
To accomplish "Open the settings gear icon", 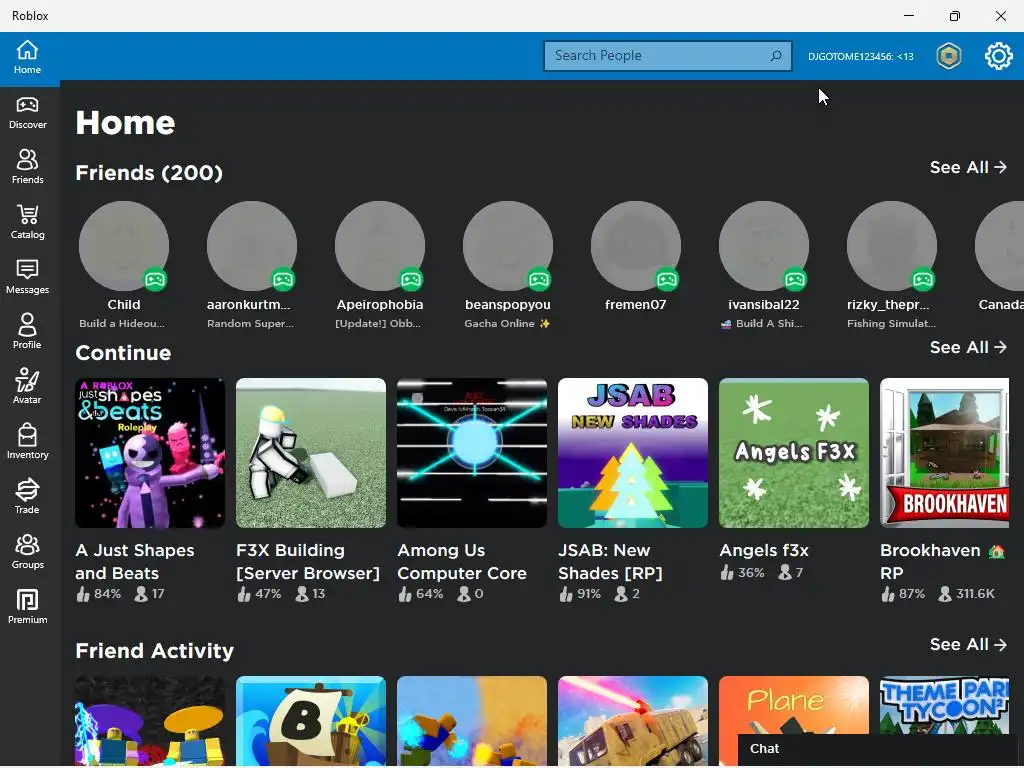I will click(x=999, y=56).
